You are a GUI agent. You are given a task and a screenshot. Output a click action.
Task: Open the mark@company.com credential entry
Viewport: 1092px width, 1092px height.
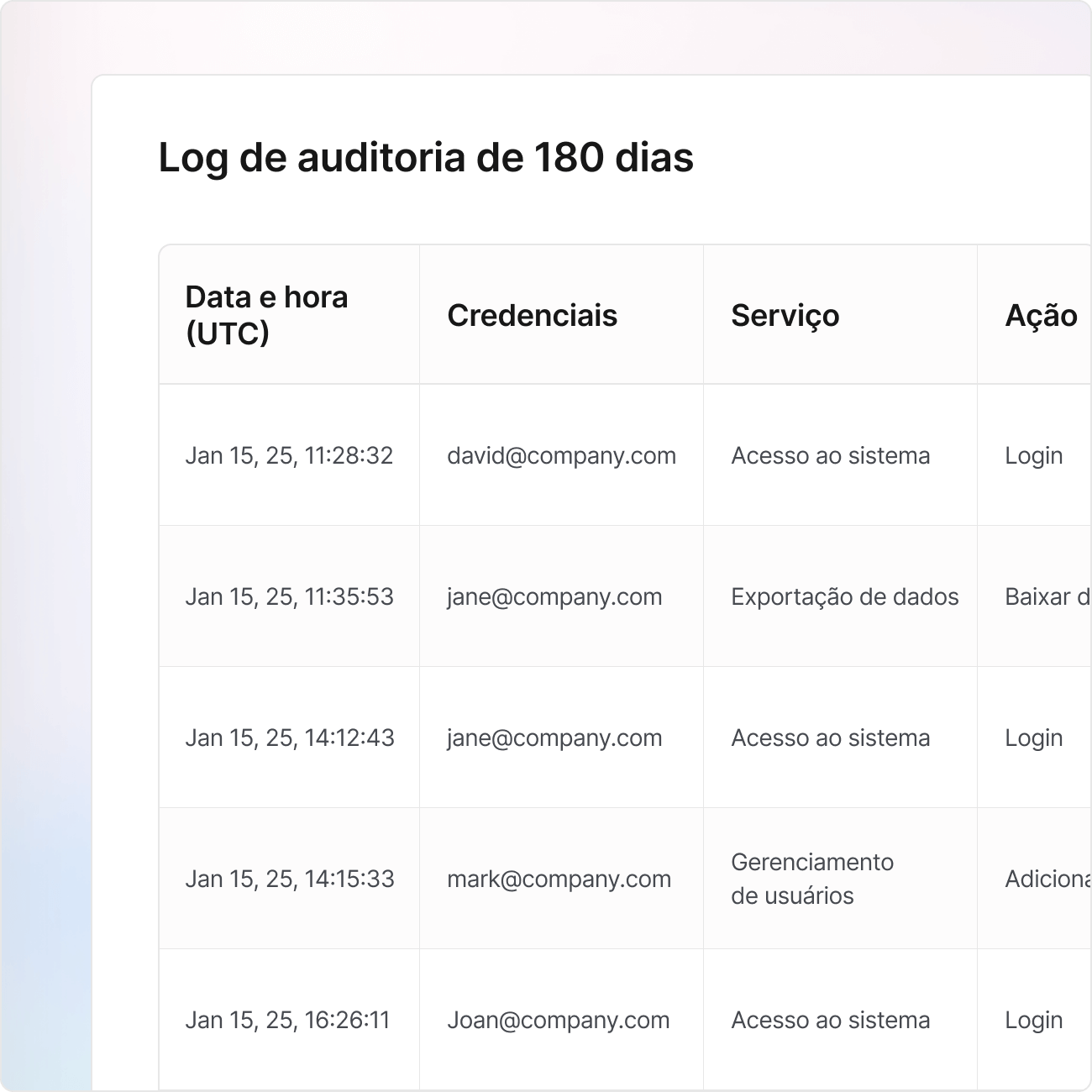point(559,879)
